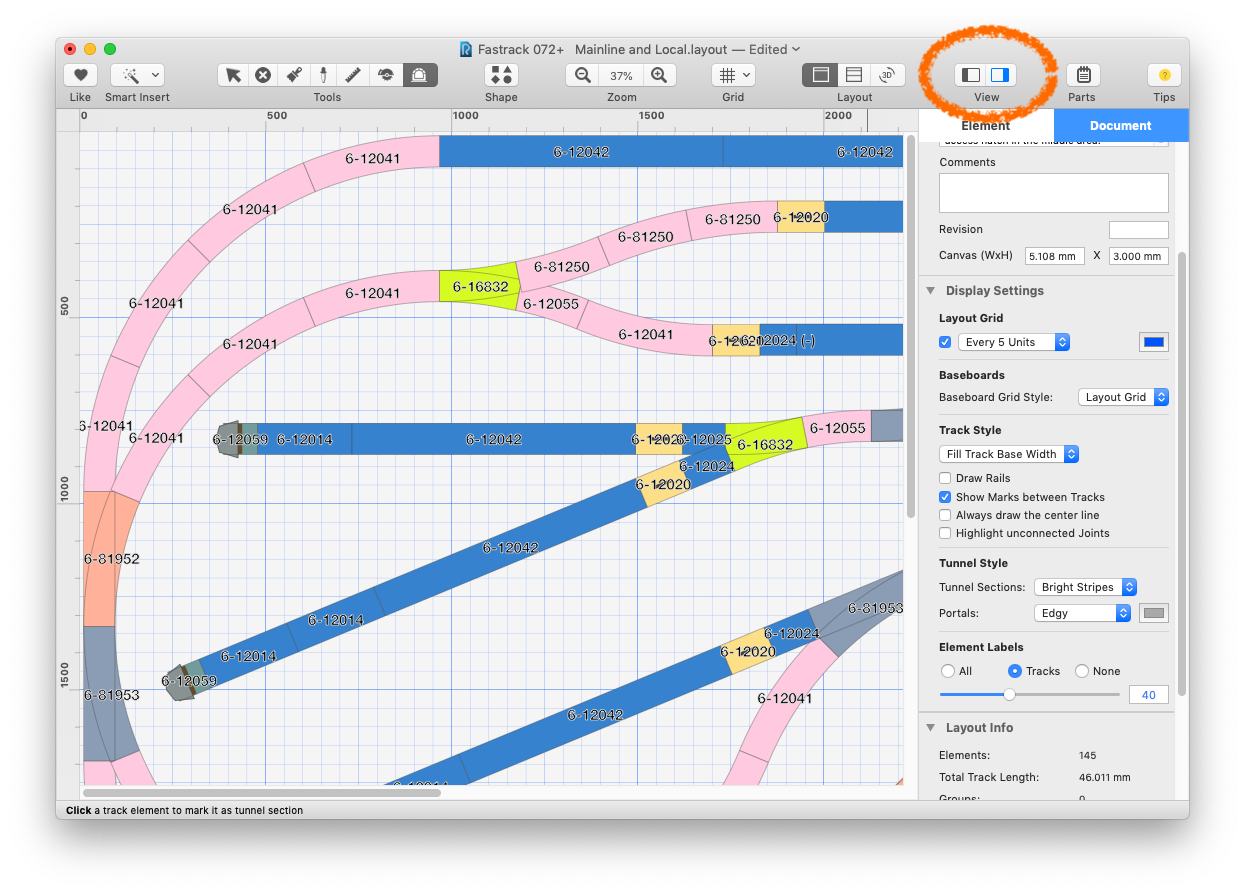
Task: Open the Fill Track Base Width dropdown
Action: point(1008,454)
